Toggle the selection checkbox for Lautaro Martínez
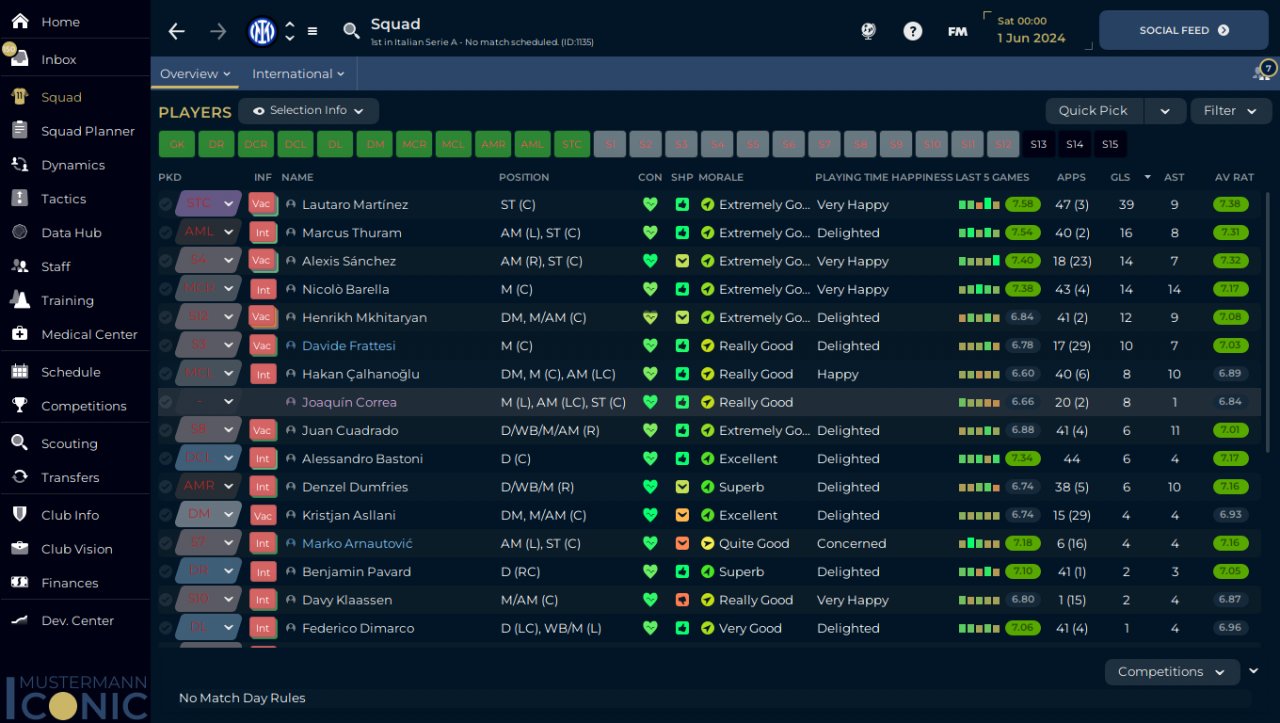The width and height of the screenshot is (1280, 723). [x=166, y=204]
